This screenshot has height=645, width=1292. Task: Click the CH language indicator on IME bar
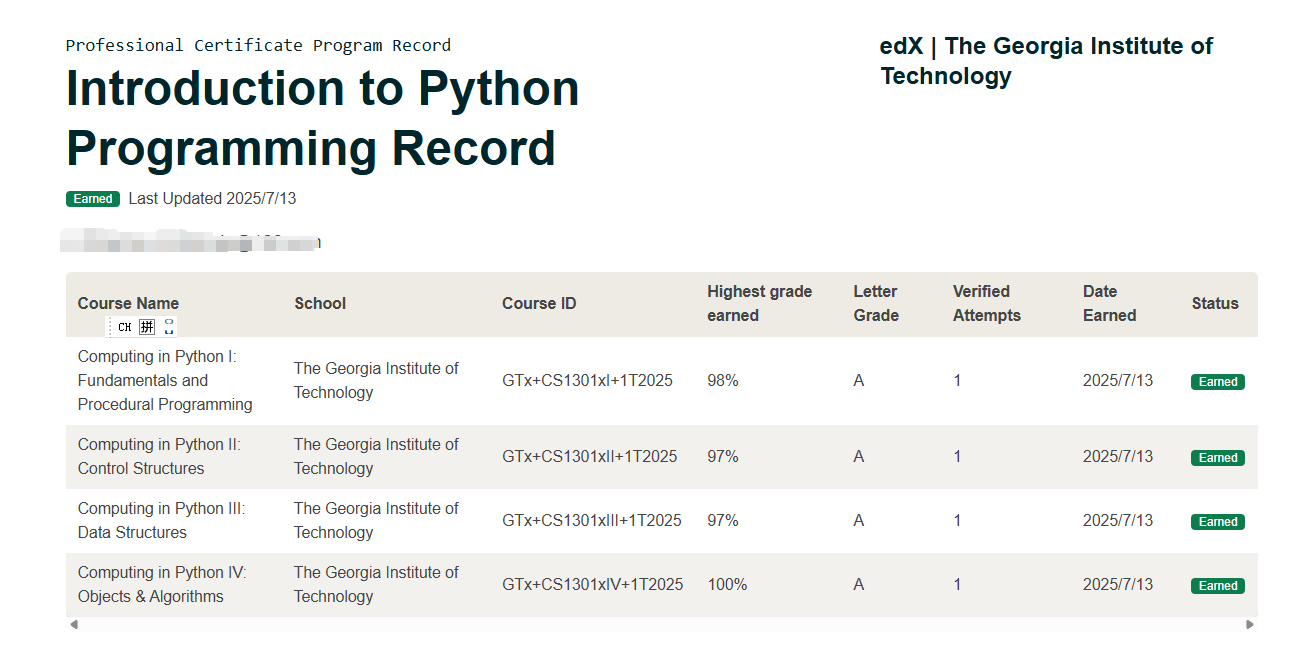point(124,327)
